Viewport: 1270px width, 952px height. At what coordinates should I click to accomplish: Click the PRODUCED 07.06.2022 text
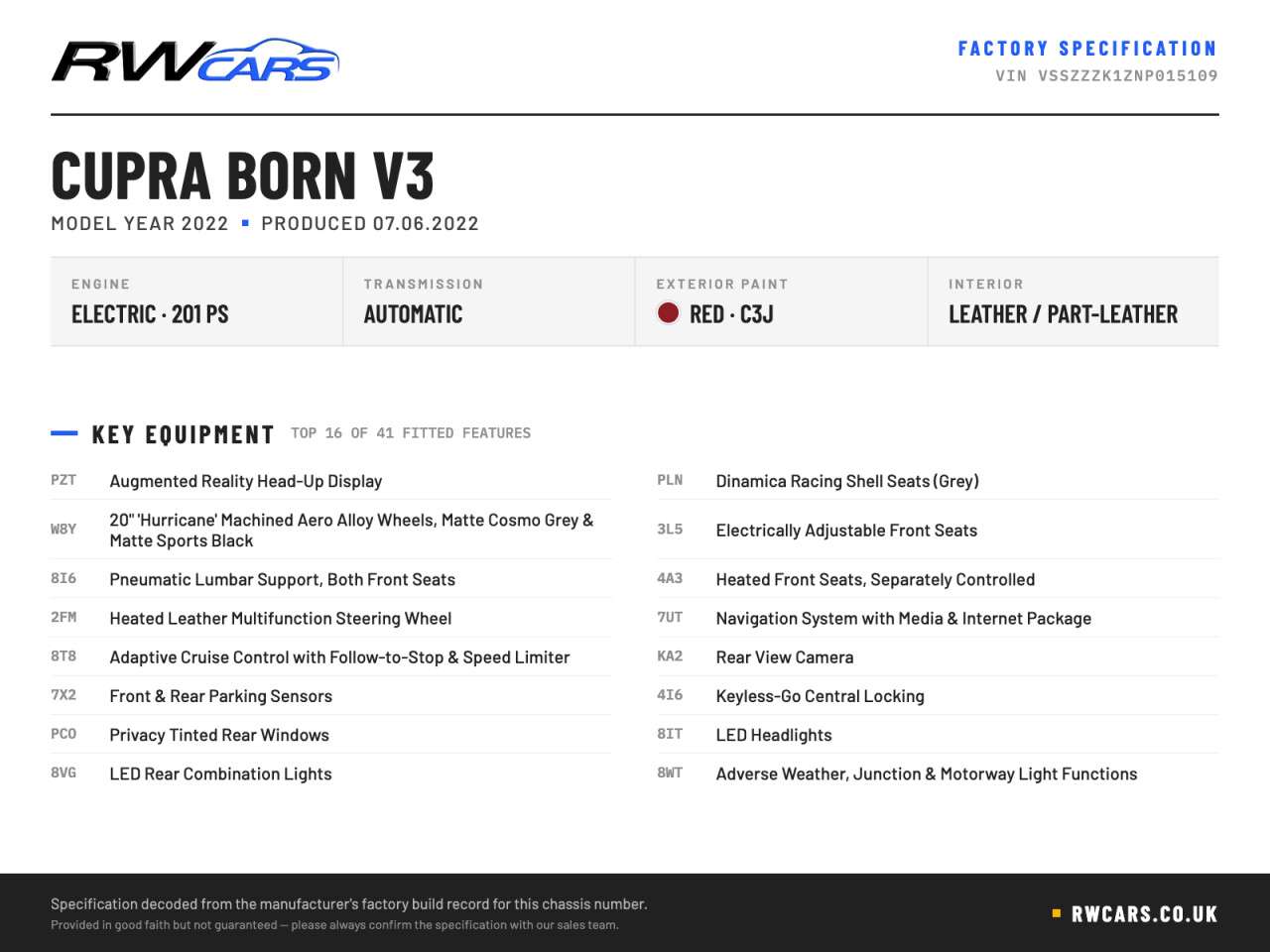(370, 223)
